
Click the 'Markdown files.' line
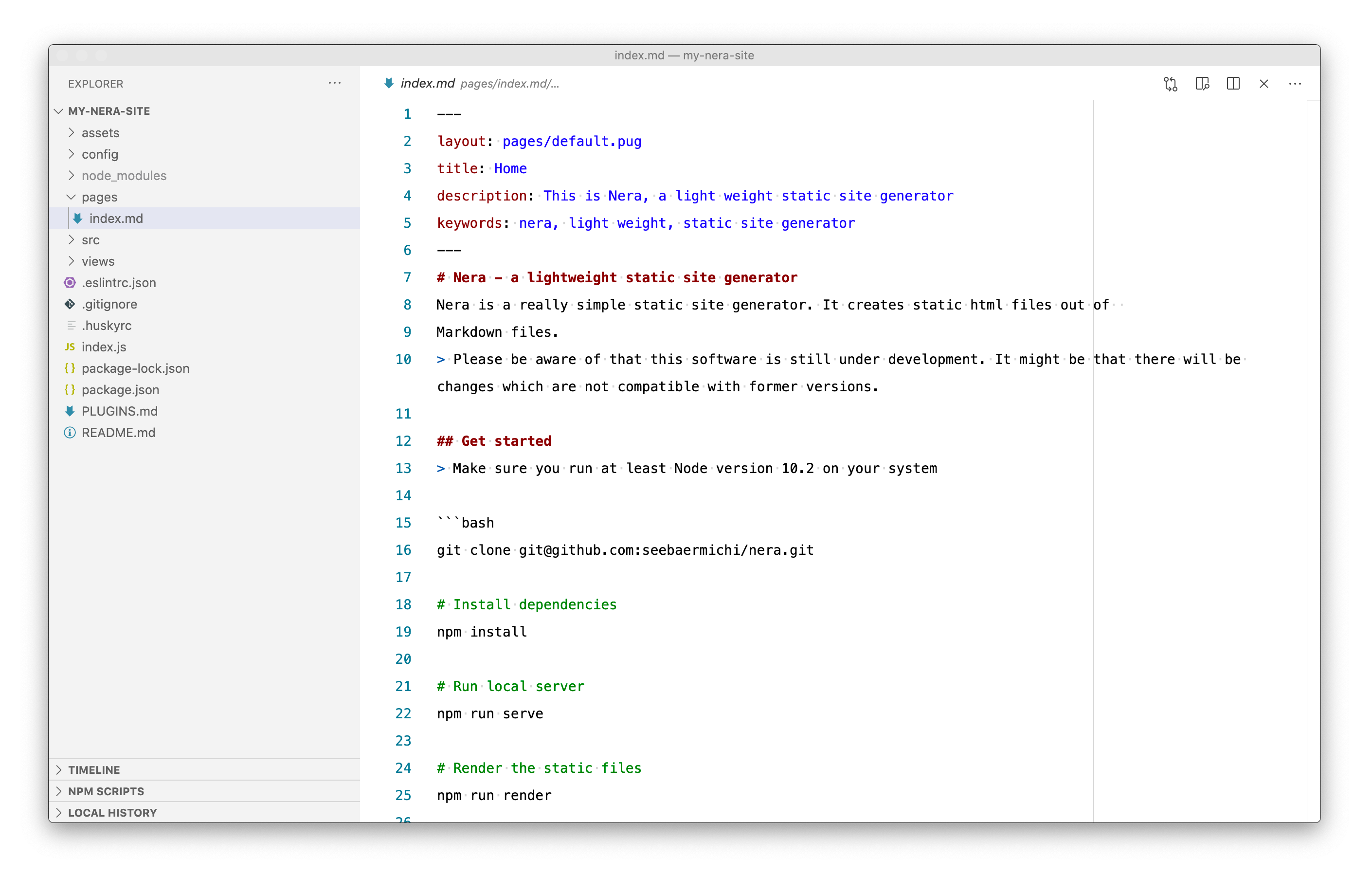(x=497, y=332)
